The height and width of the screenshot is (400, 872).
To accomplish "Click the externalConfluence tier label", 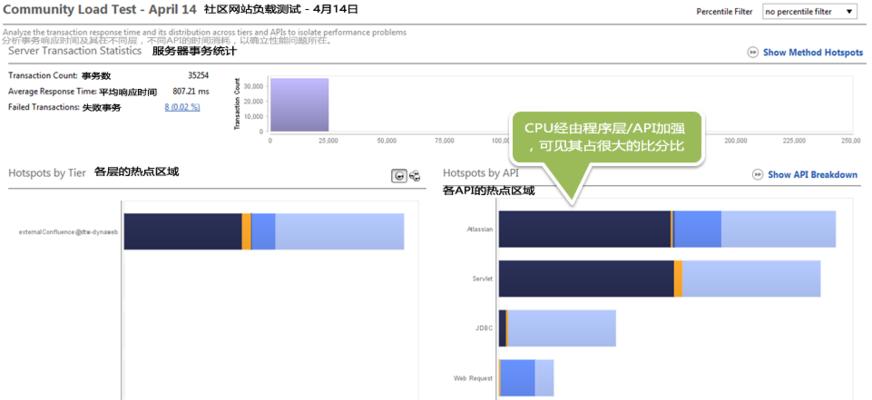I will [68, 231].
